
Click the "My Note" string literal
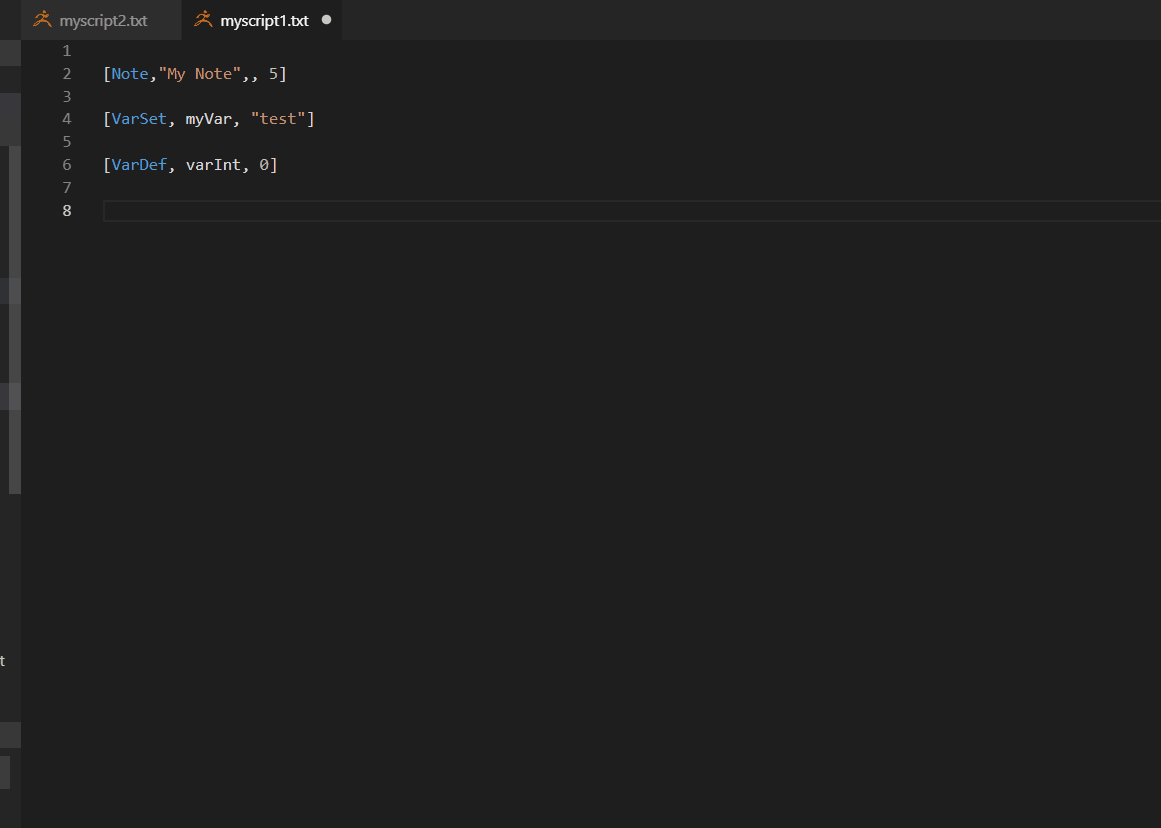coord(201,73)
